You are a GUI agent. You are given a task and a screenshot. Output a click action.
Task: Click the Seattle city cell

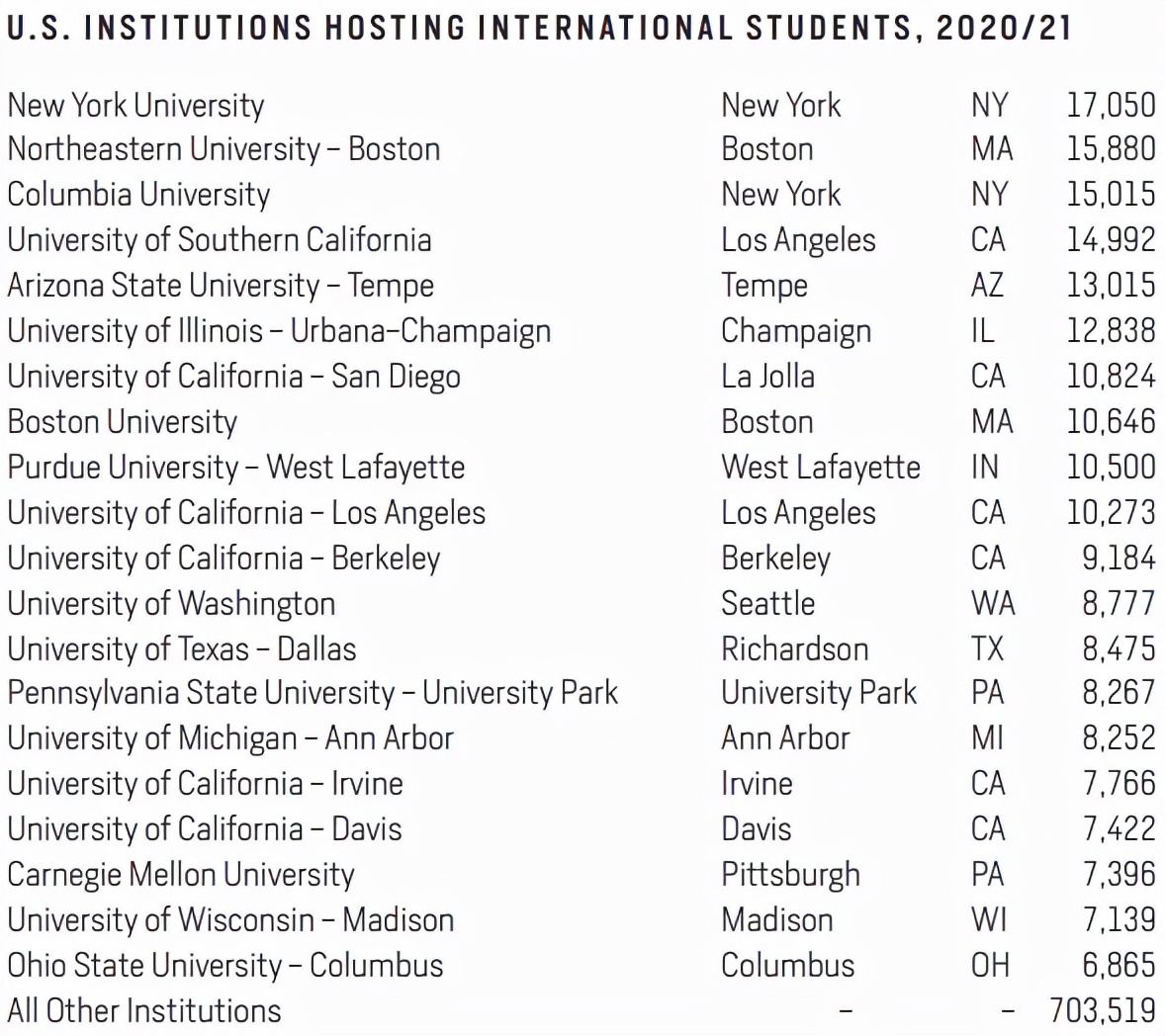coord(767,604)
